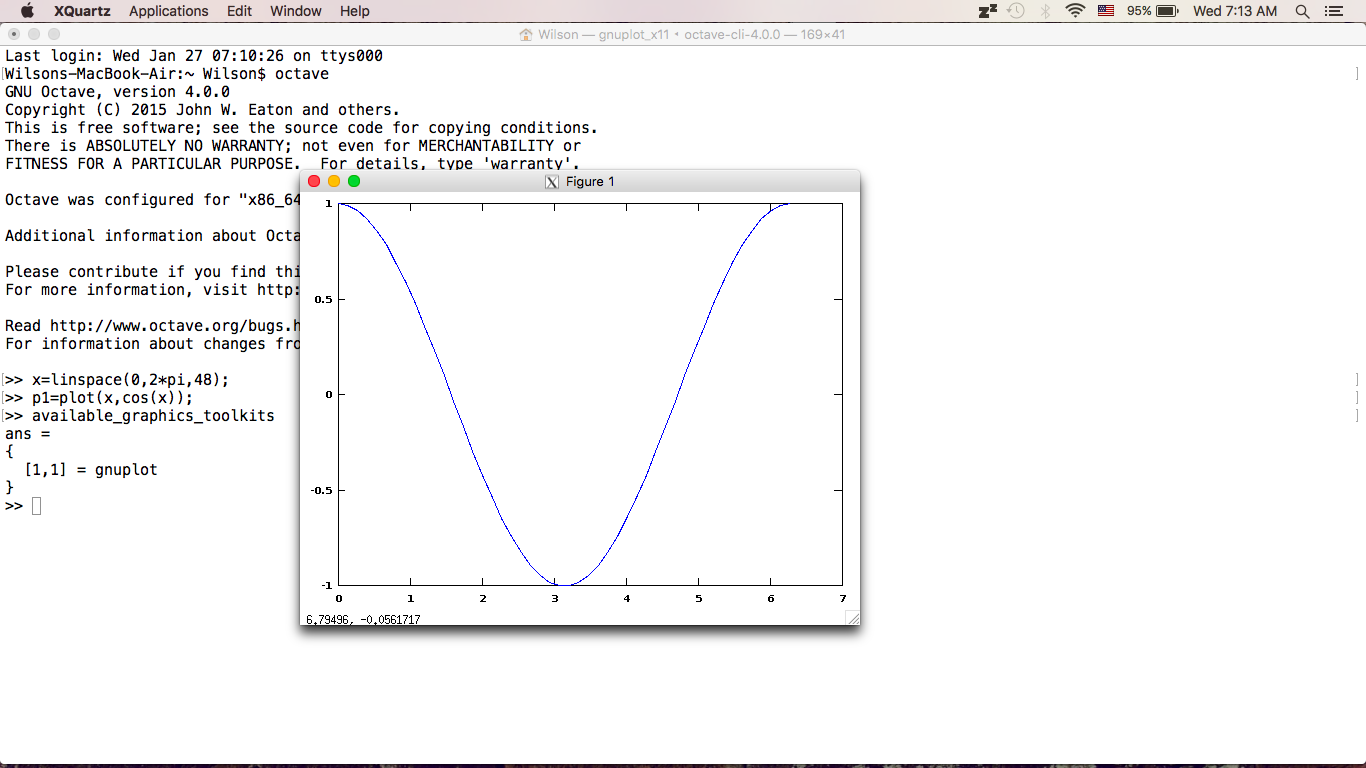The width and height of the screenshot is (1366, 768).
Task: Click the x-axis label 7 on plot
Action: point(842,598)
